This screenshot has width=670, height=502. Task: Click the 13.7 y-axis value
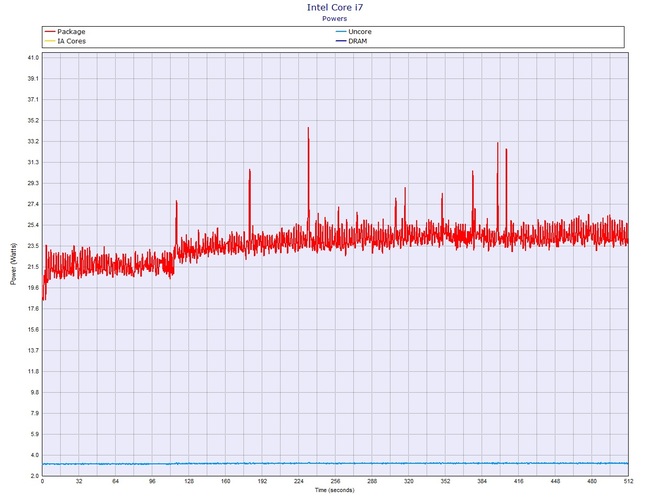(x=33, y=350)
